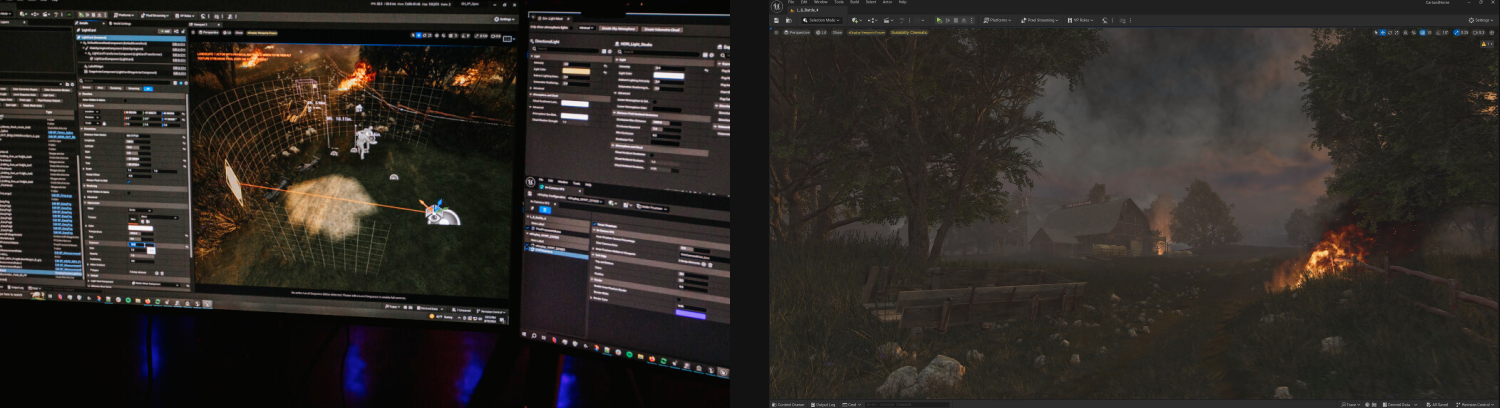Toggle grid snapping in the right viewport

coord(1423,32)
